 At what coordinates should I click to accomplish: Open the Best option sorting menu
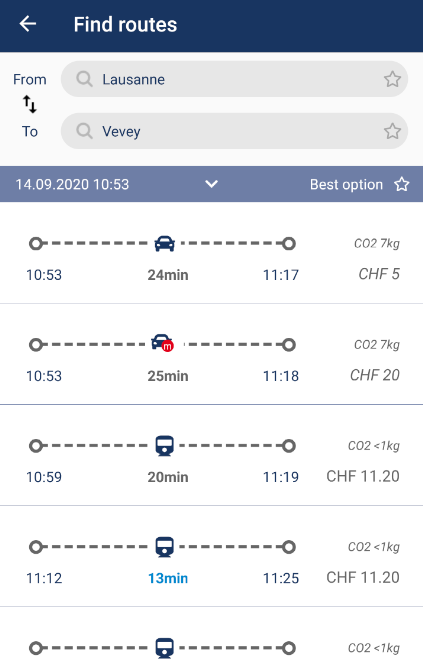tap(346, 184)
